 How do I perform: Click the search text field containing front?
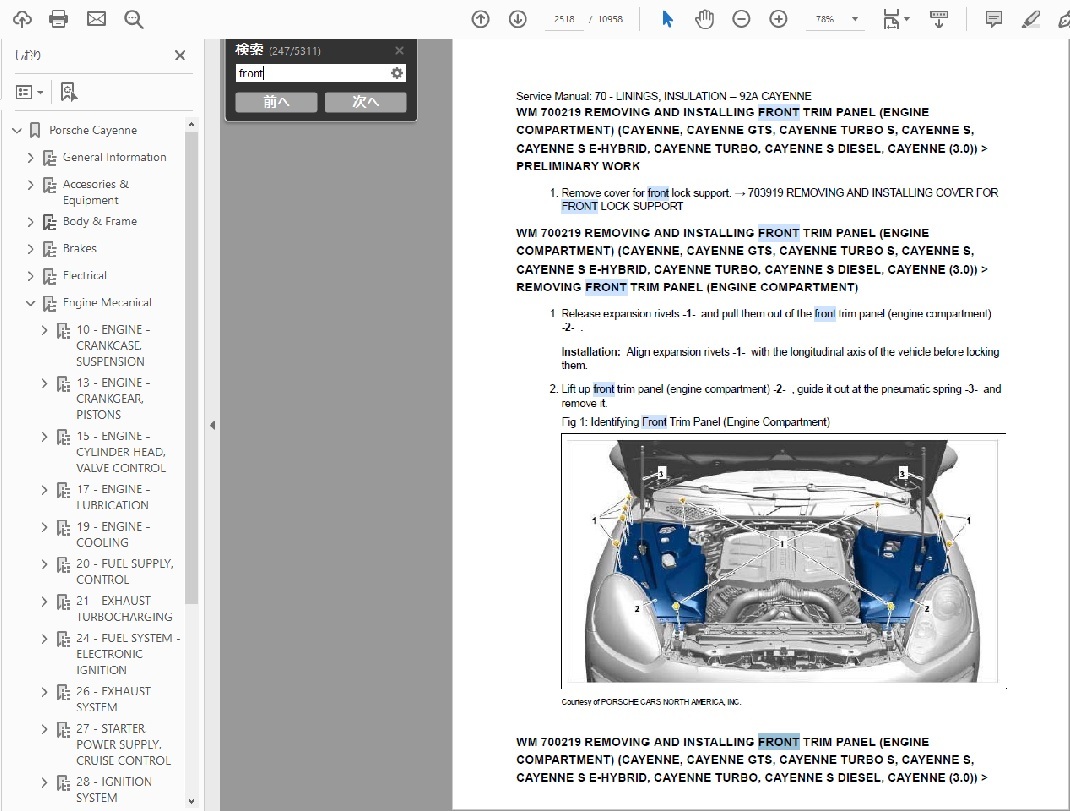tap(310, 73)
